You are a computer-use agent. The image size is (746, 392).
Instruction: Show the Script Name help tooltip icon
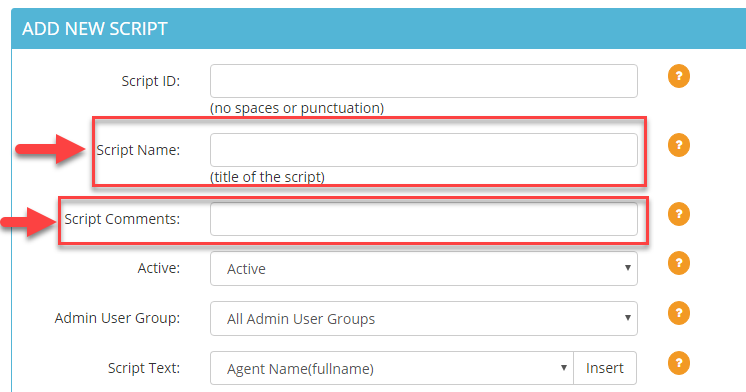678,145
